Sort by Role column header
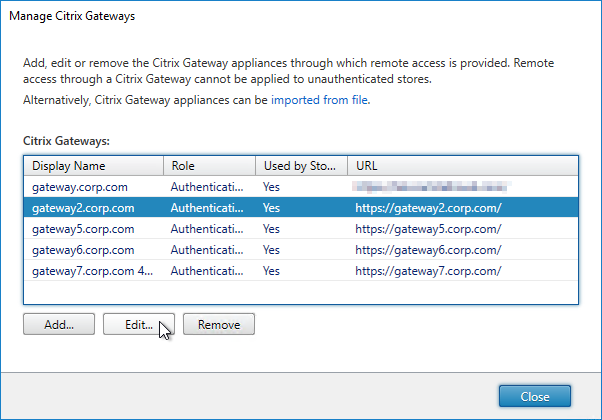 [x=210, y=166]
